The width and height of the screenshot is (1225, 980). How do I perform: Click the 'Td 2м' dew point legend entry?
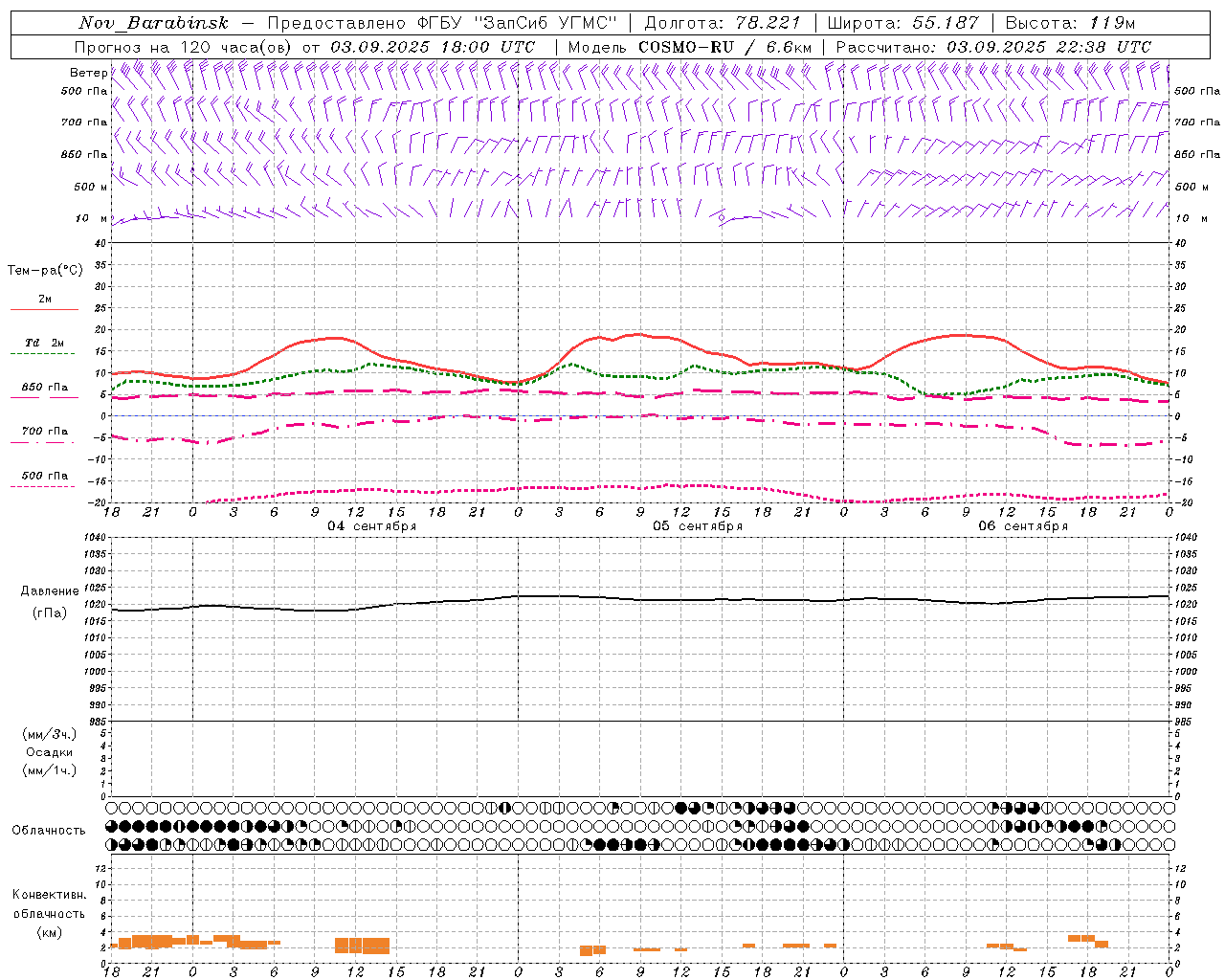(45, 343)
